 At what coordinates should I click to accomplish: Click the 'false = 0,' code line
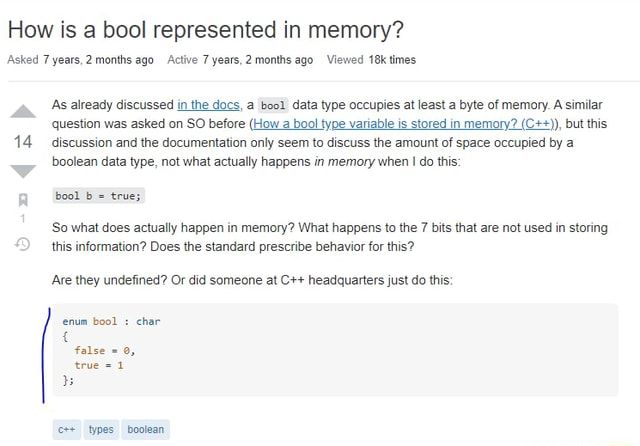pos(104,351)
